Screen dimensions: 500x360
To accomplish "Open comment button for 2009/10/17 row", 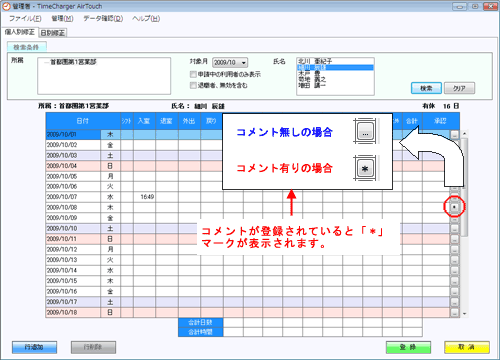I will [x=454, y=302].
